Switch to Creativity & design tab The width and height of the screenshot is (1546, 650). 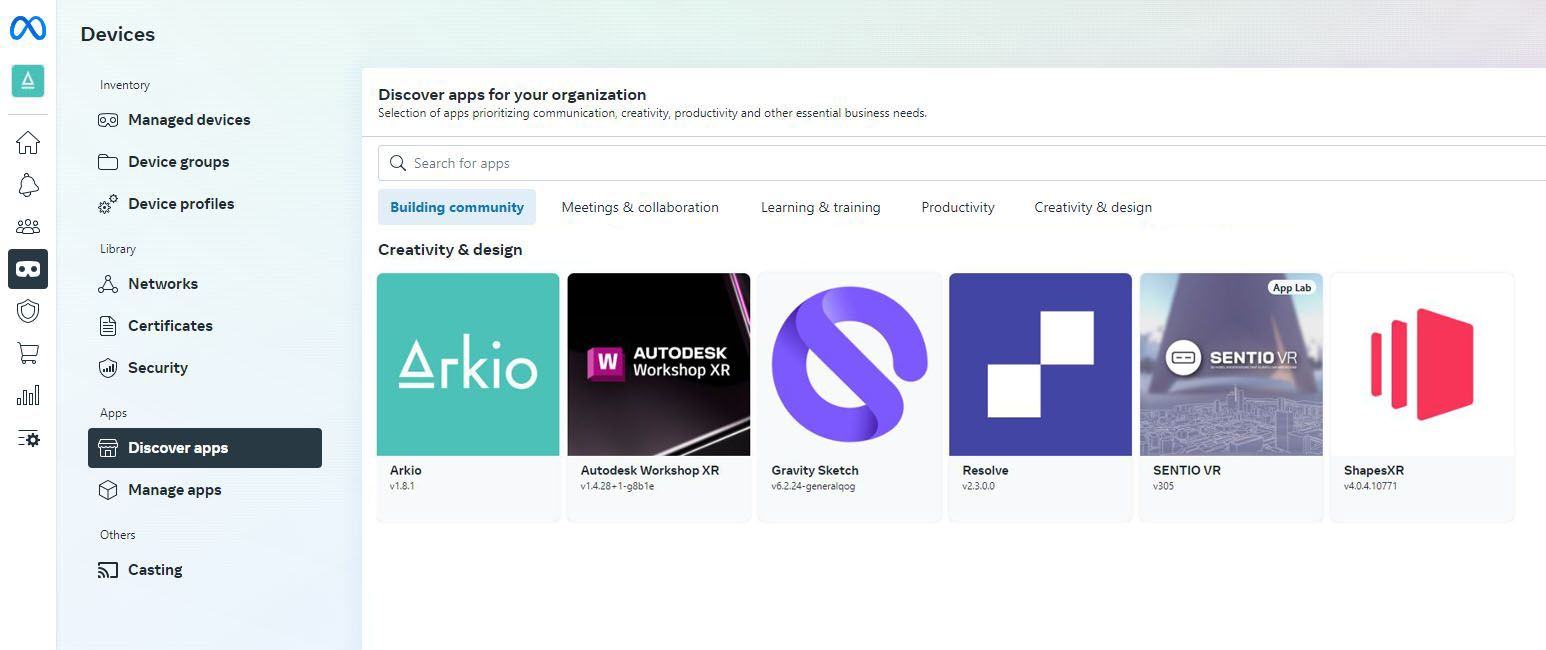pos(1093,207)
